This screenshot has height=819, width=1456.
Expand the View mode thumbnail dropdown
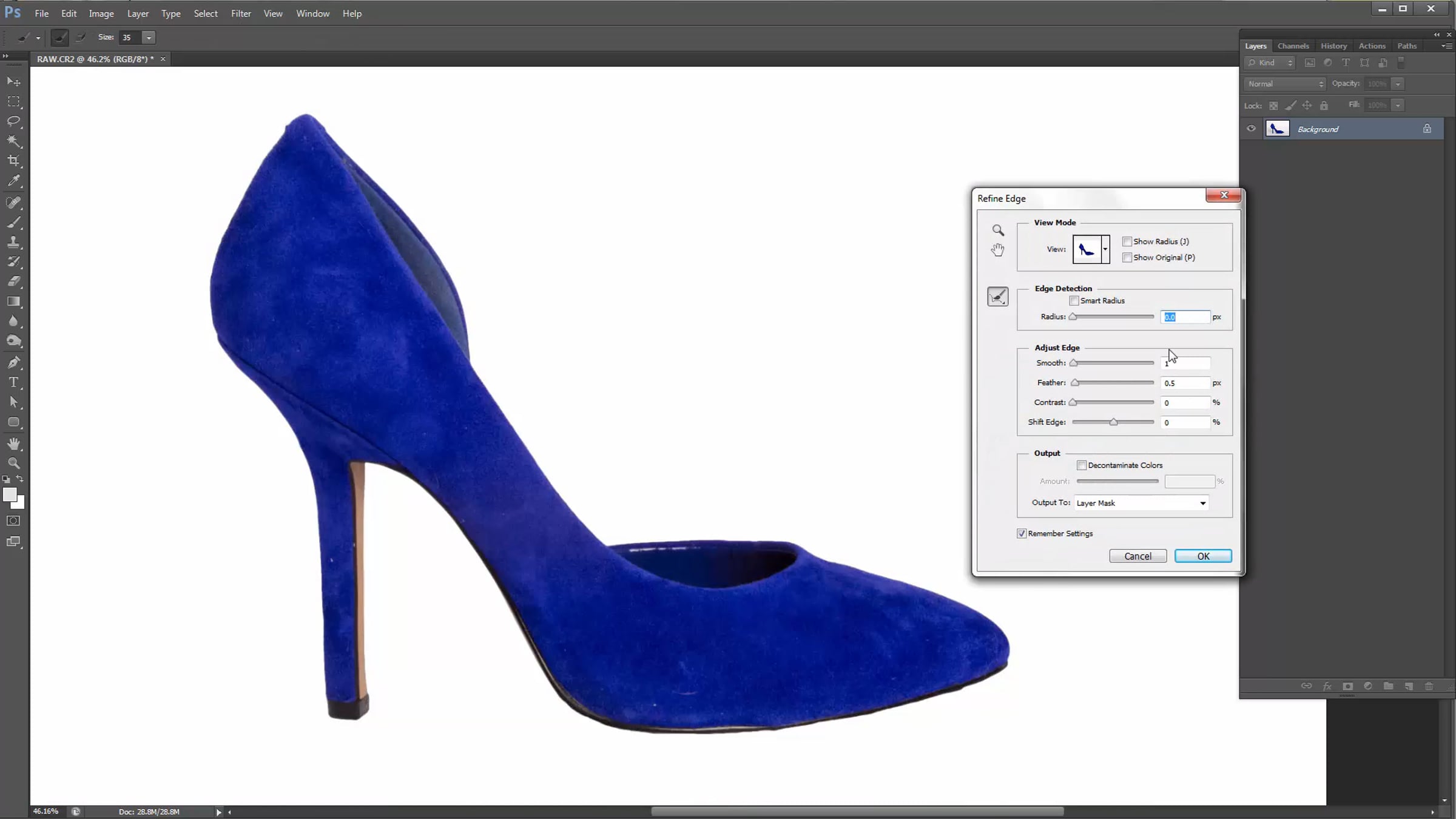click(1105, 249)
